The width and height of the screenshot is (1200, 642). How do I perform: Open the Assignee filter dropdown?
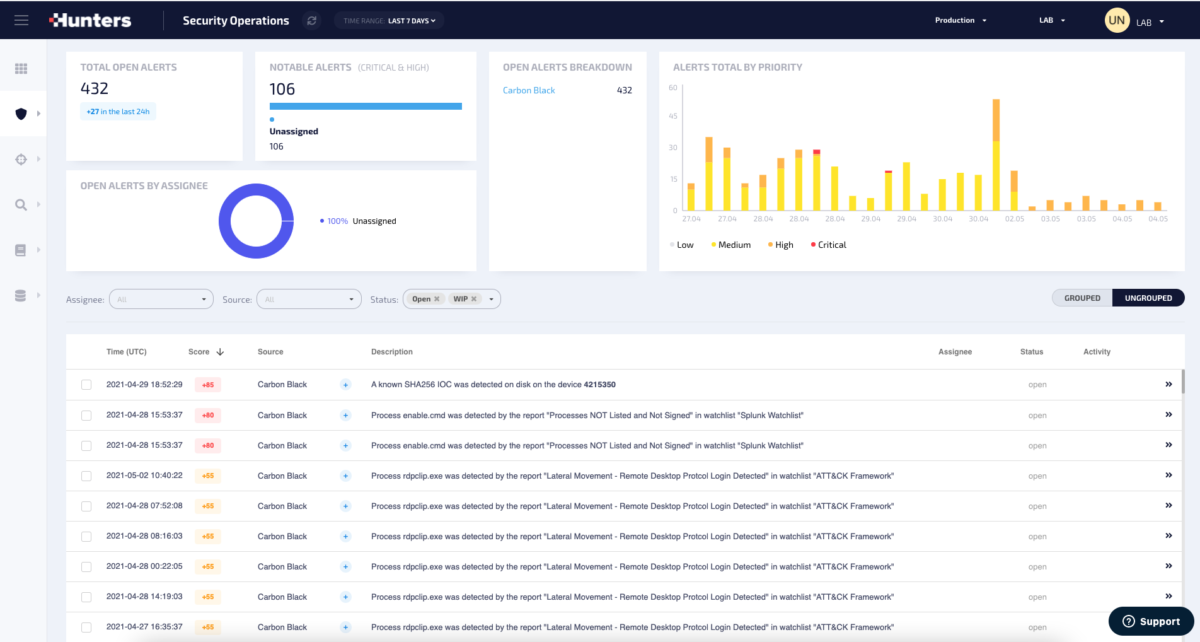pyautogui.click(x=160, y=298)
